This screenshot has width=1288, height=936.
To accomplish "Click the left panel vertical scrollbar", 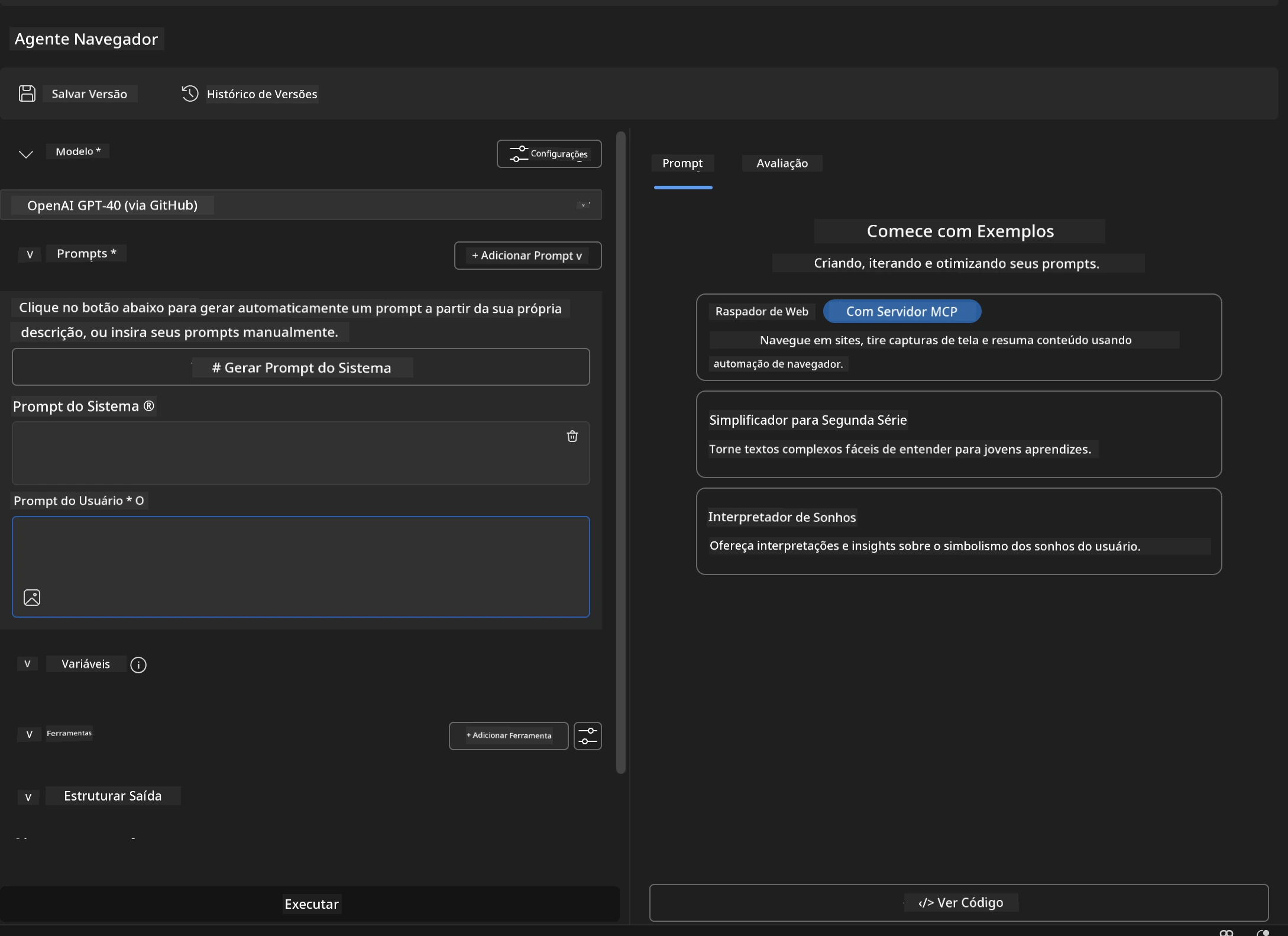I will click(620, 453).
